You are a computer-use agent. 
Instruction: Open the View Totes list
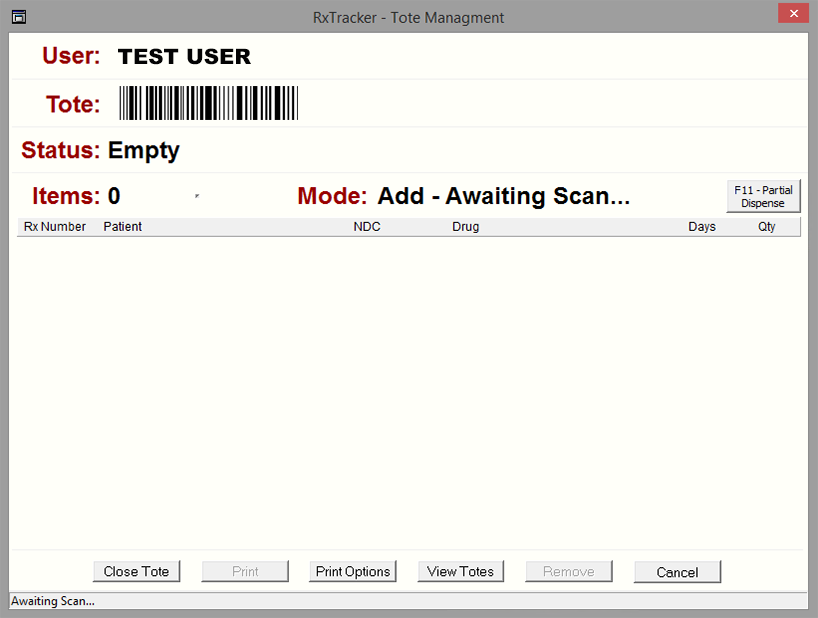(461, 572)
